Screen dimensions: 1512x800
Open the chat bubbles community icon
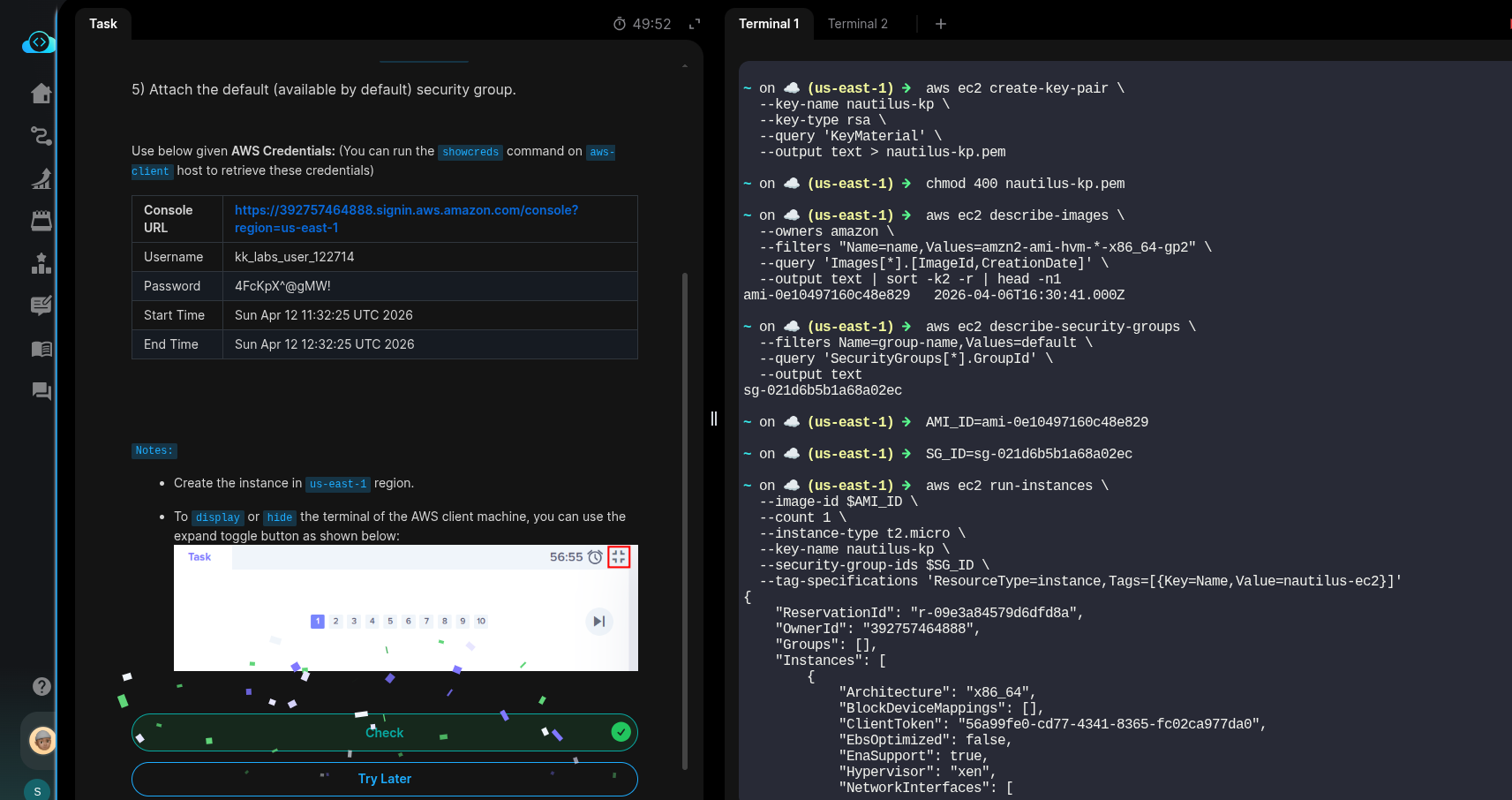click(41, 391)
